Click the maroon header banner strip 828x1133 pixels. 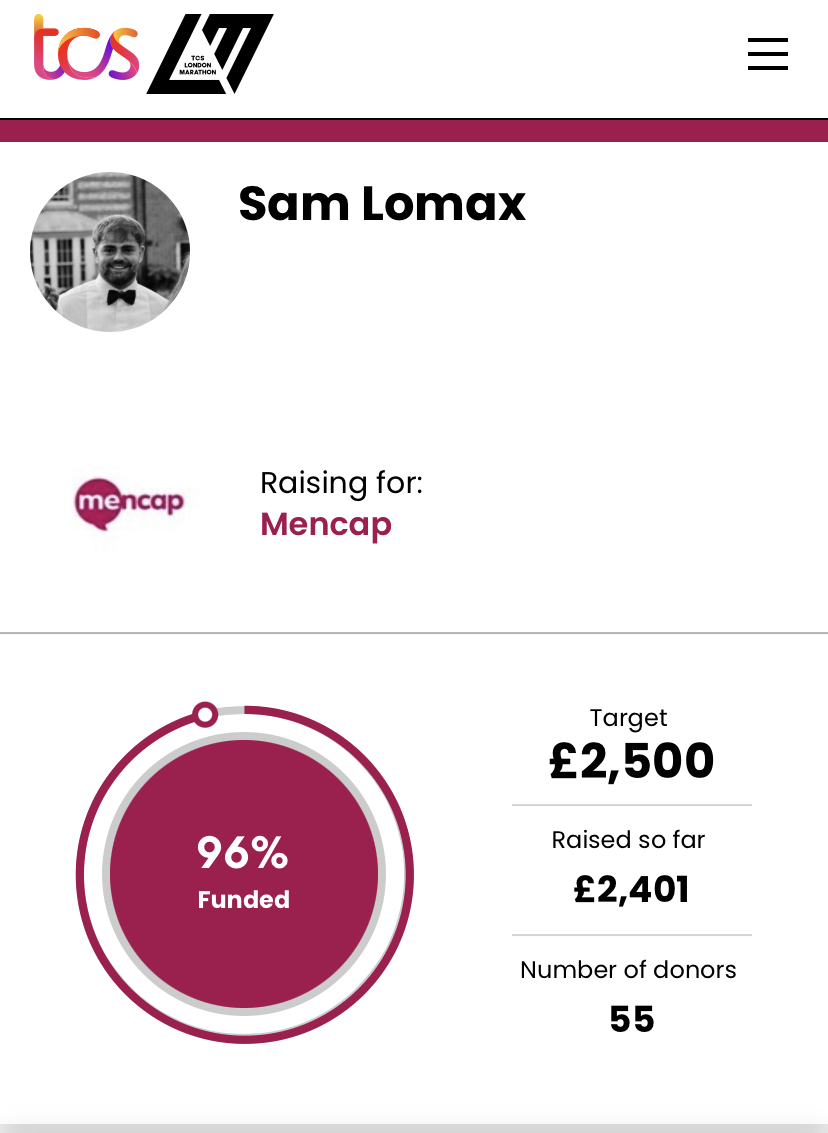(414, 131)
